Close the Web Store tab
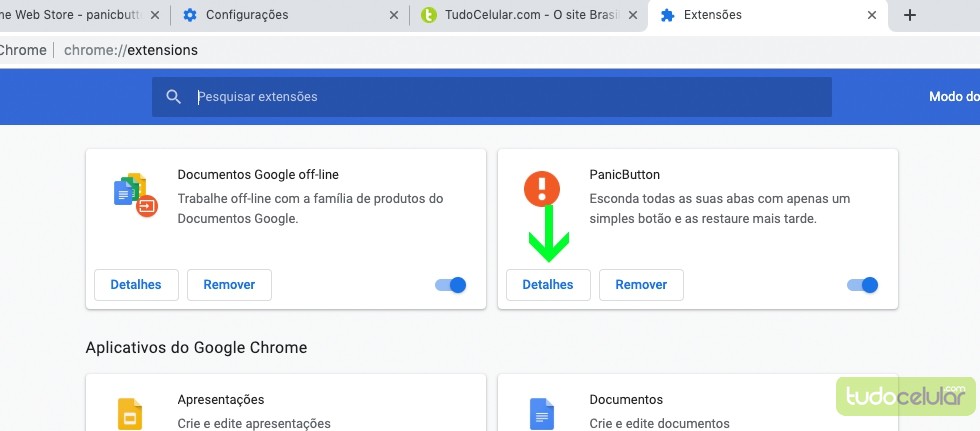This screenshot has width=980, height=431. (155, 15)
